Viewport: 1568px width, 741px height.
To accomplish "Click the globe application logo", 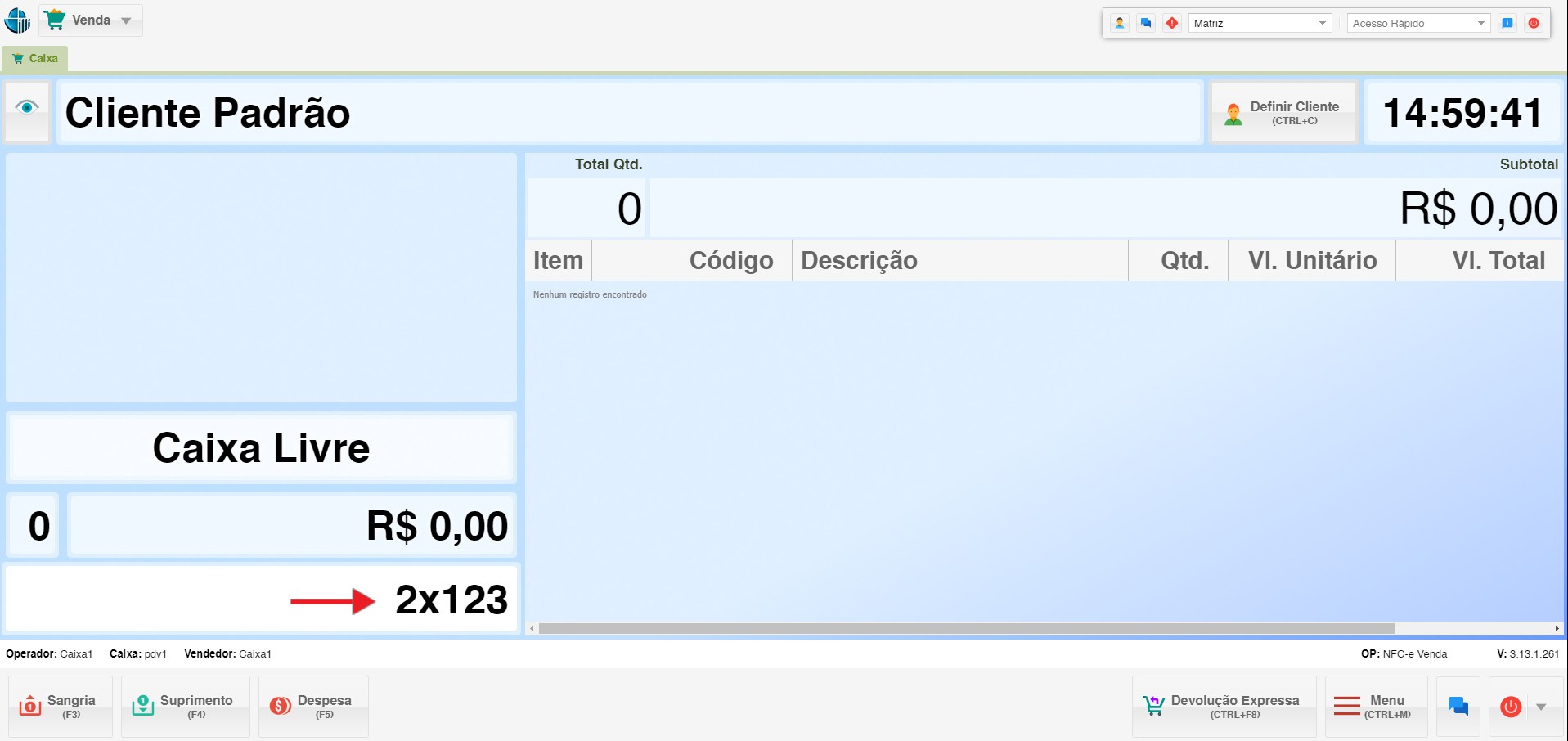I will pyautogui.click(x=17, y=20).
